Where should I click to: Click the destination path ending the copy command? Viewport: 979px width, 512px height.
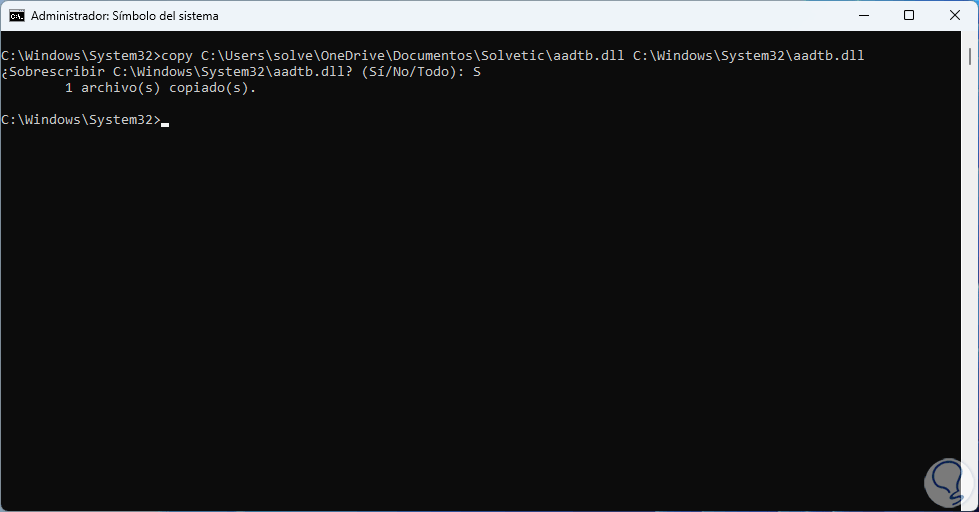pyautogui.click(x=748, y=56)
